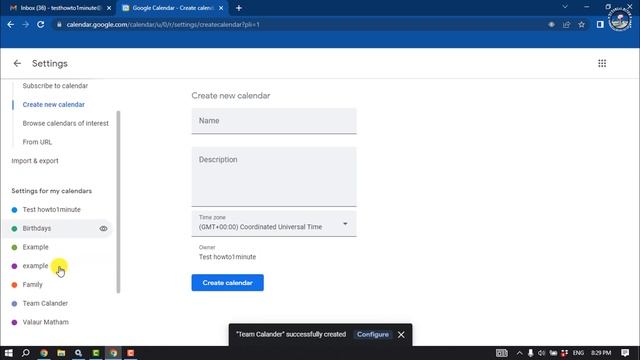Close the Gmail Inbox tab
This screenshot has width=640, height=360.
(109, 8)
